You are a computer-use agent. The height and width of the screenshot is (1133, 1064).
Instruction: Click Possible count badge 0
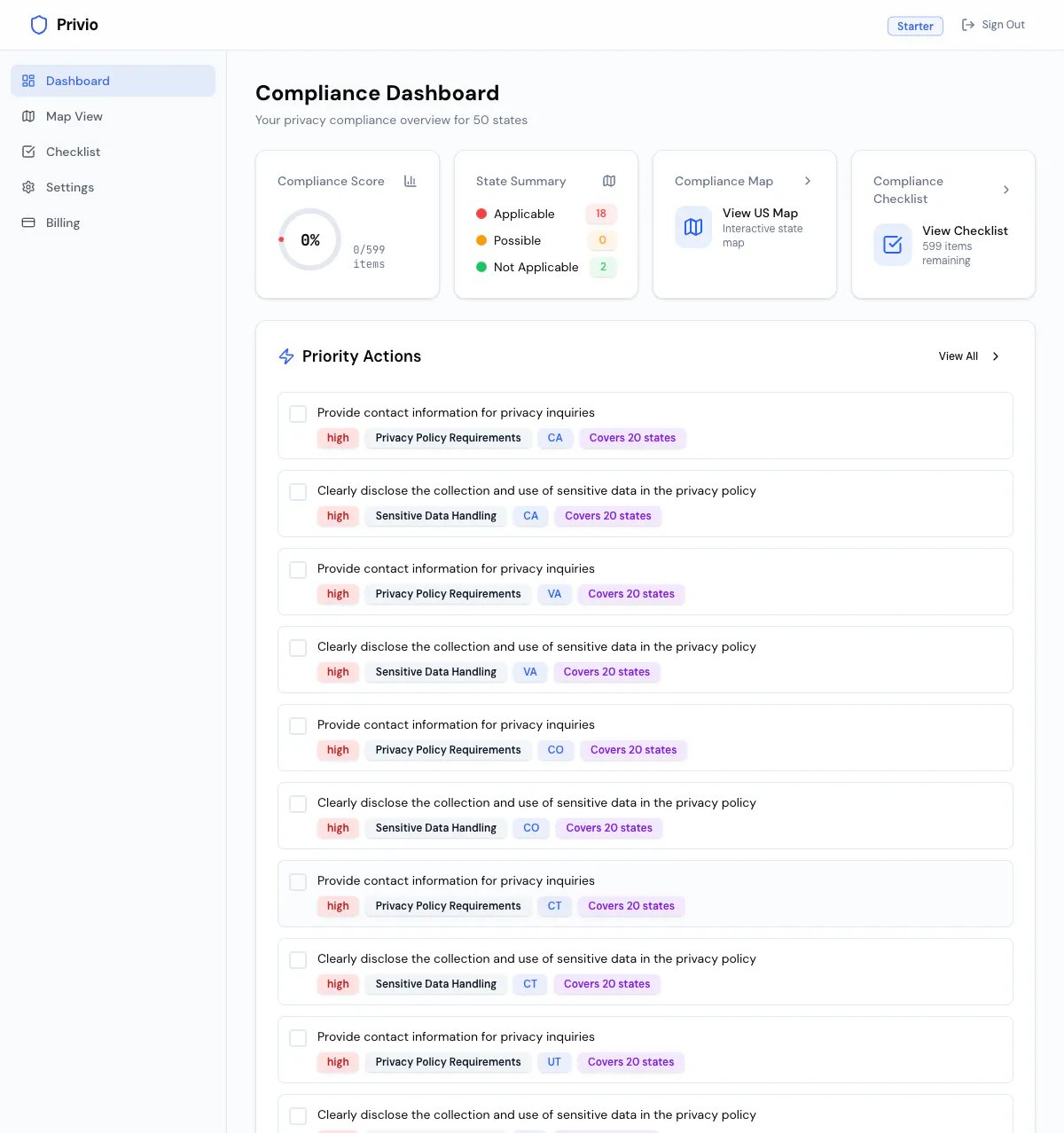coord(602,240)
